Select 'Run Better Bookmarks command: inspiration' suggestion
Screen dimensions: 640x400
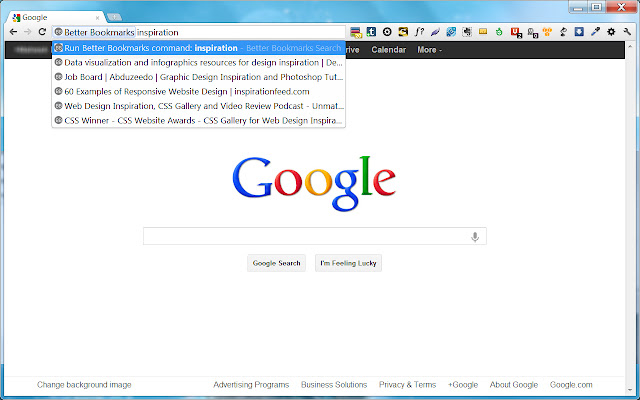pos(199,48)
